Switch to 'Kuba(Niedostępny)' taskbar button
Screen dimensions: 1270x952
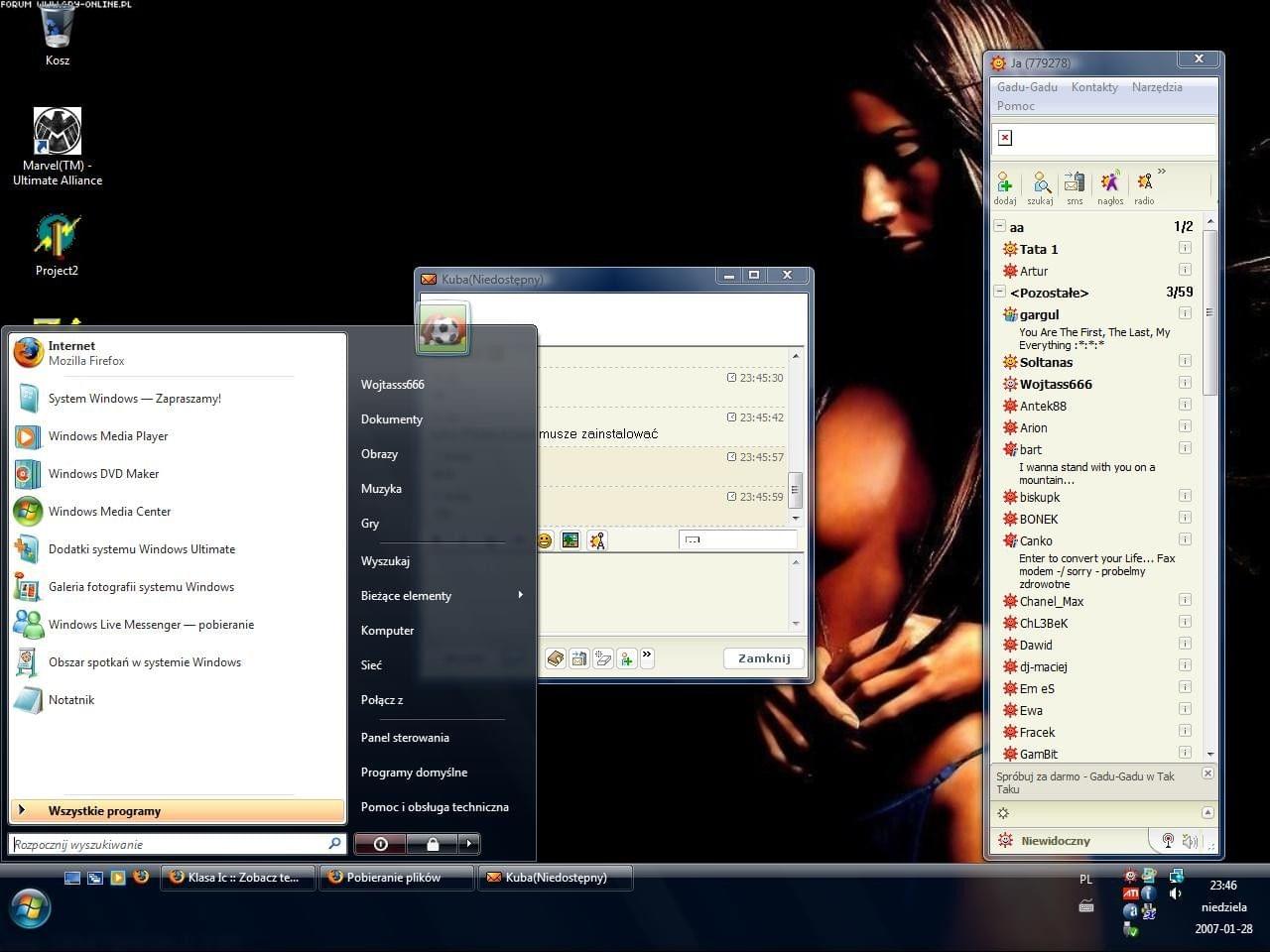coord(556,878)
